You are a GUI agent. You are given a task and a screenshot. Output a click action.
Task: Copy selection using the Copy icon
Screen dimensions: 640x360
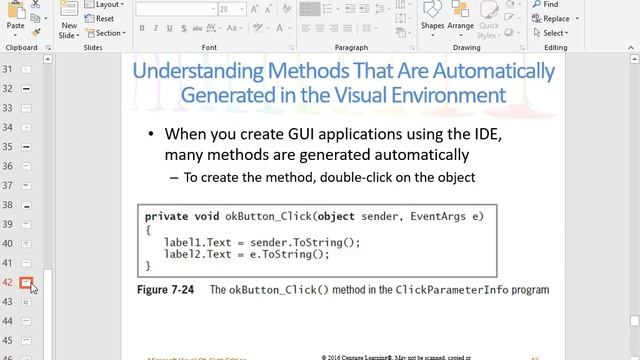click(36, 18)
